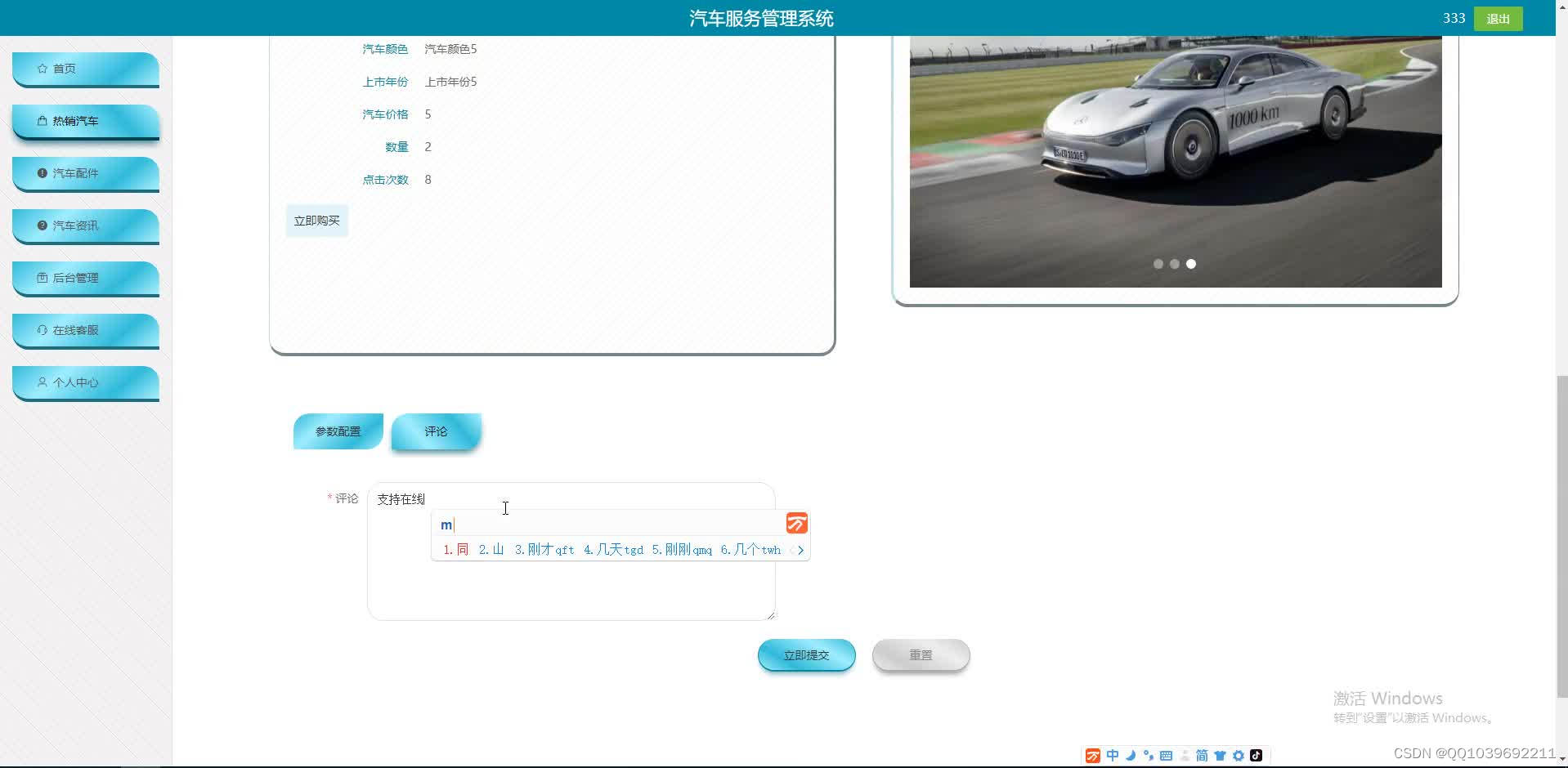Open 个人中心 in the sidebar
The height and width of the screenshot is (768, 1568).
86,383
